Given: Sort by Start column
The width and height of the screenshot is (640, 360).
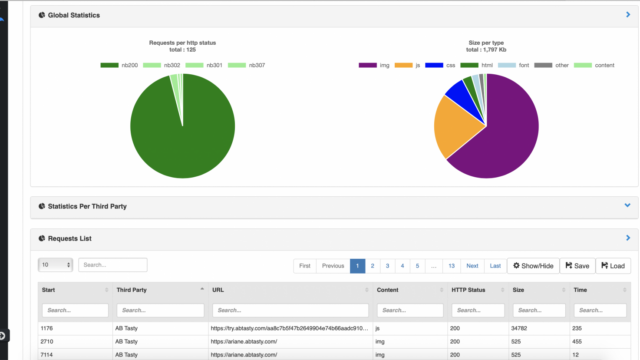Looking at the screenshot, I should pos(75,290).
